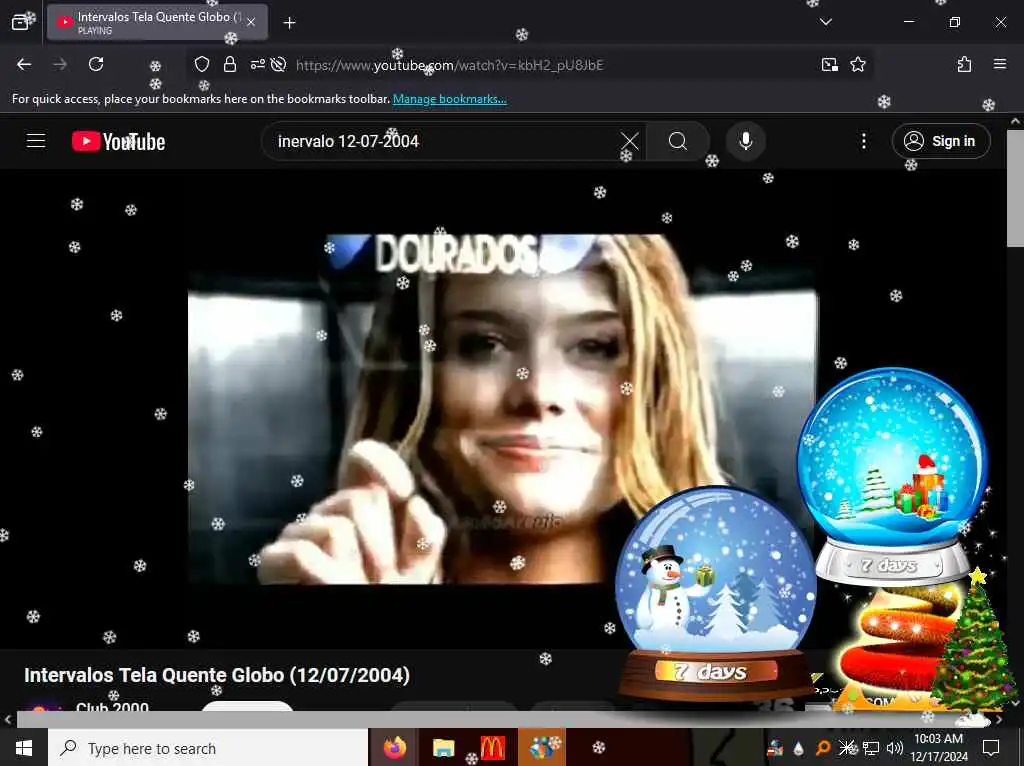
Task: Open the site permissions icon in address bar
Action: pos(257,64)
